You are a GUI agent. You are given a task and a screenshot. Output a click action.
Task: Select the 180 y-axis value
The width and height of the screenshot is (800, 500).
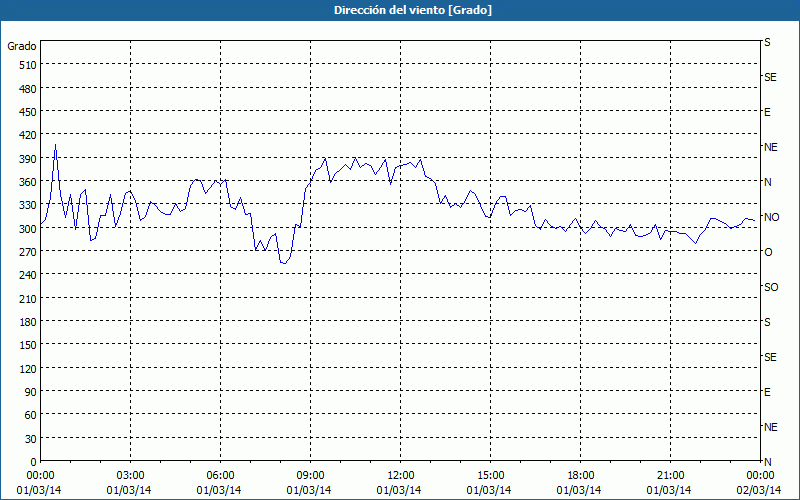[x=28, y=322]
